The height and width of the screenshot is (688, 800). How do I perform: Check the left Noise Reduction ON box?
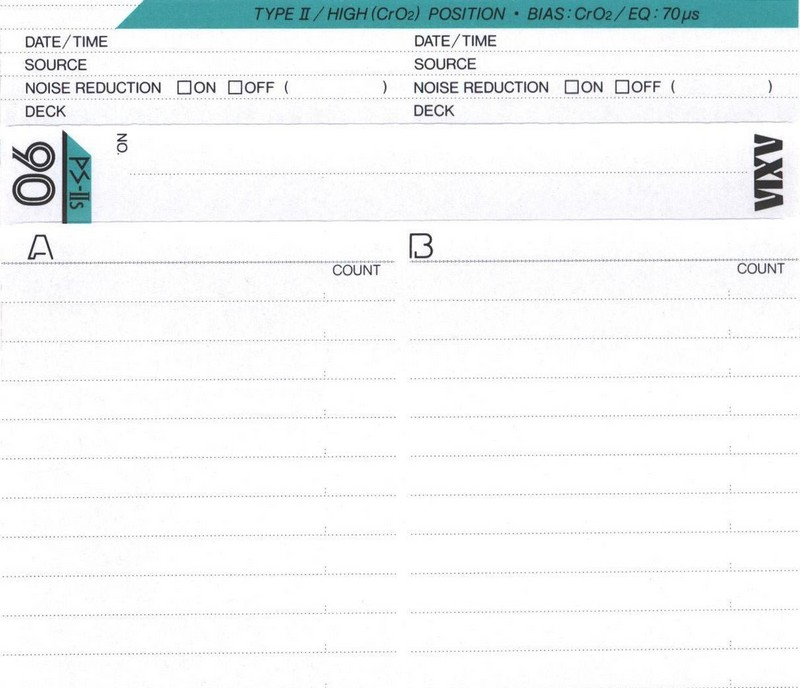[x=184, y=88]
